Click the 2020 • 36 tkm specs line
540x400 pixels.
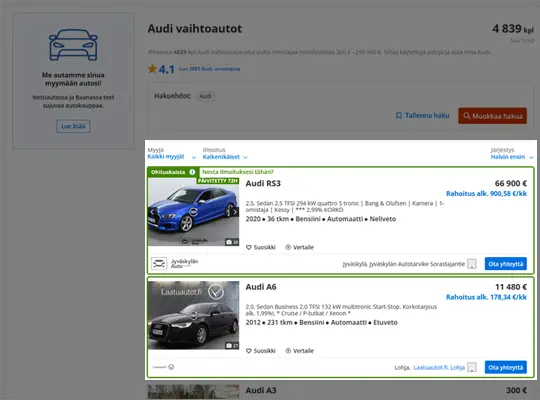[x=321, y=219]
